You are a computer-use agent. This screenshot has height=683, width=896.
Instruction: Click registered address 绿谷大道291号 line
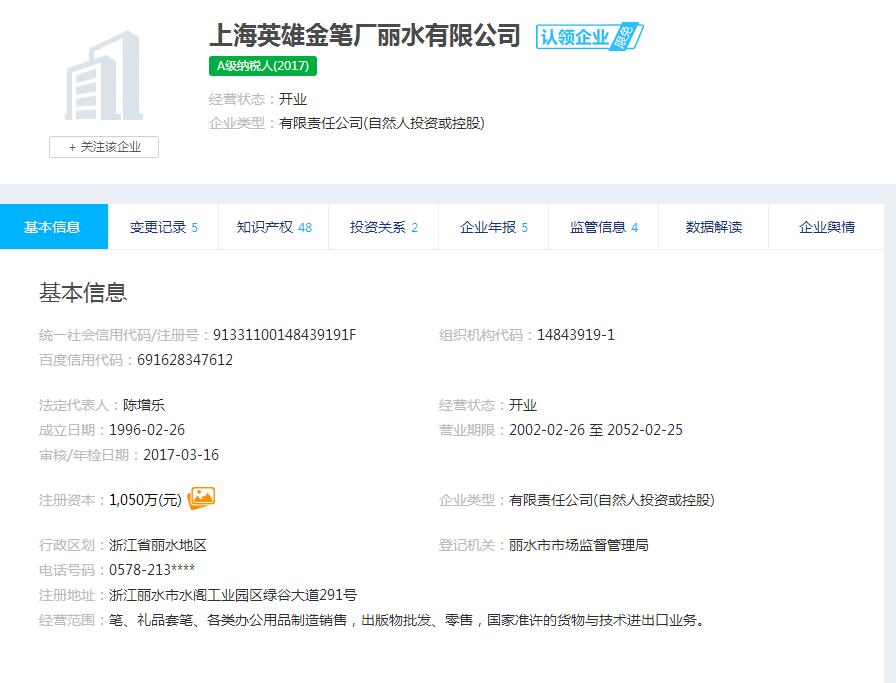(x=233, y=595)
